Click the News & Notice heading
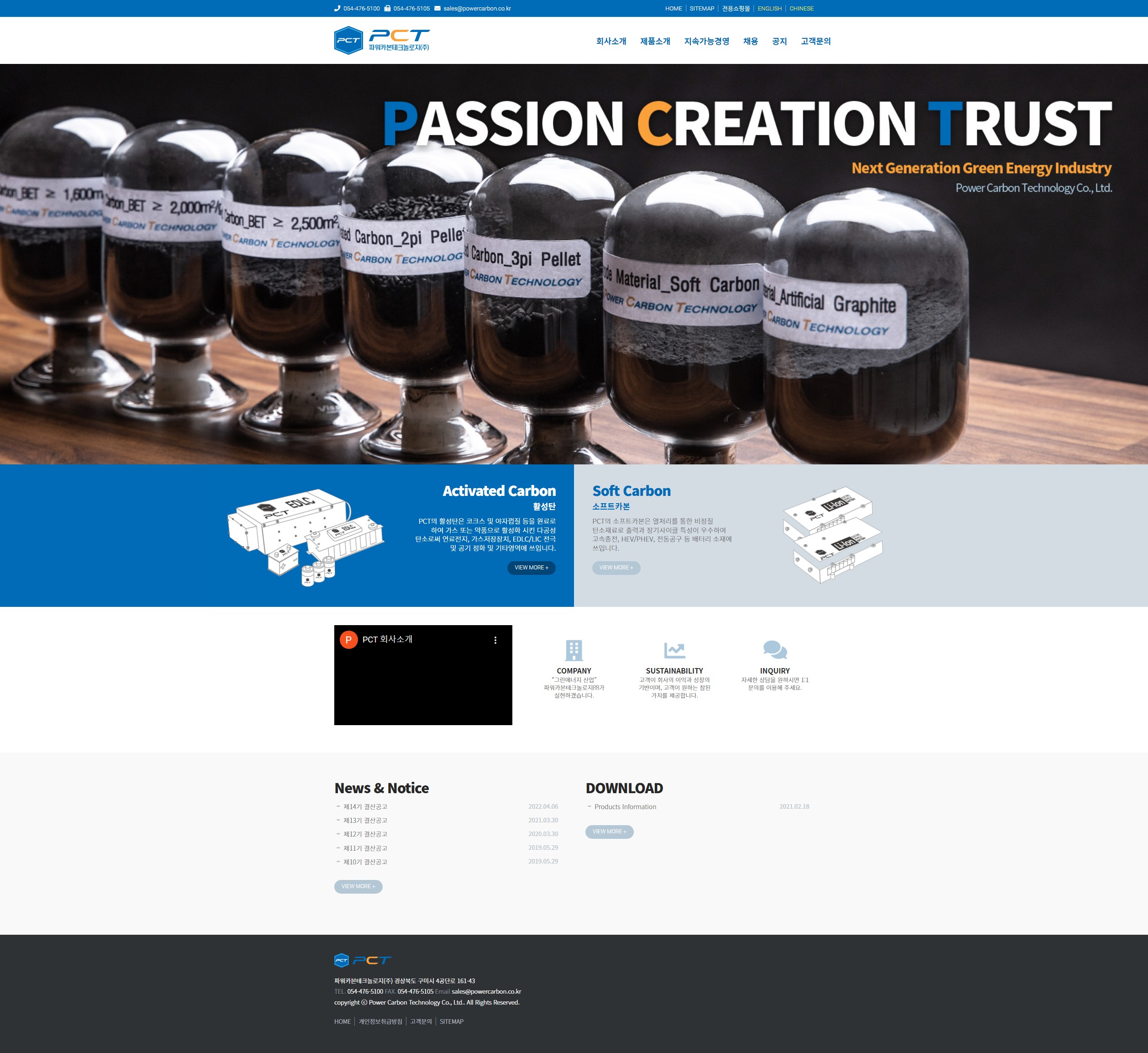The image size is (1148, 1053). 382,789
